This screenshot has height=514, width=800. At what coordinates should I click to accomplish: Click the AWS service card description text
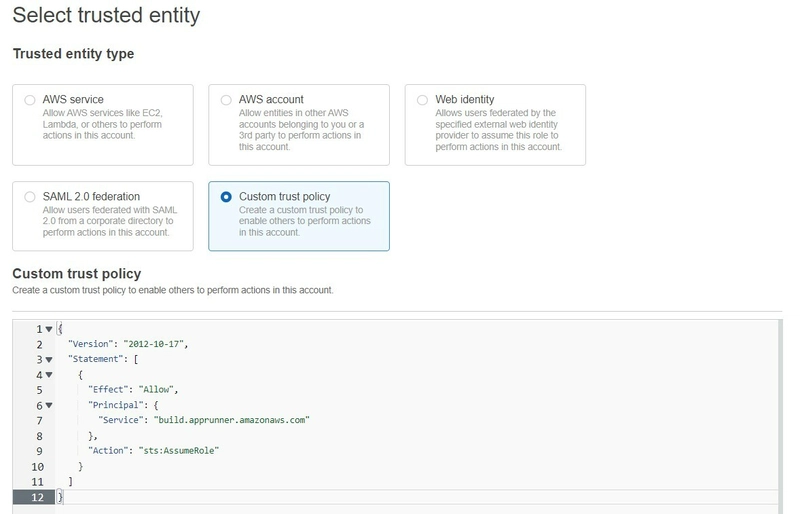click(102, 124)
